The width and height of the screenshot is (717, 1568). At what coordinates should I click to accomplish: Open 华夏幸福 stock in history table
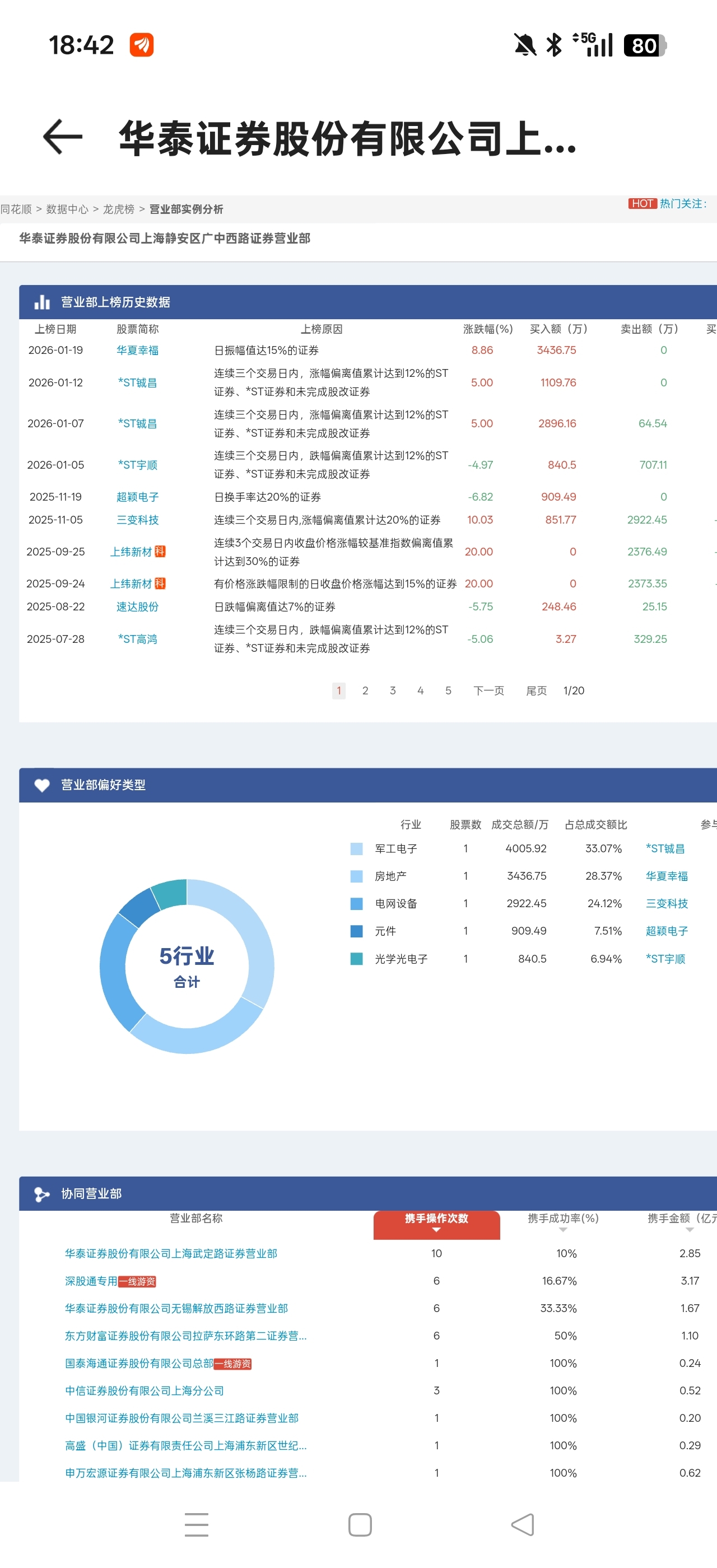coord(138,350)
